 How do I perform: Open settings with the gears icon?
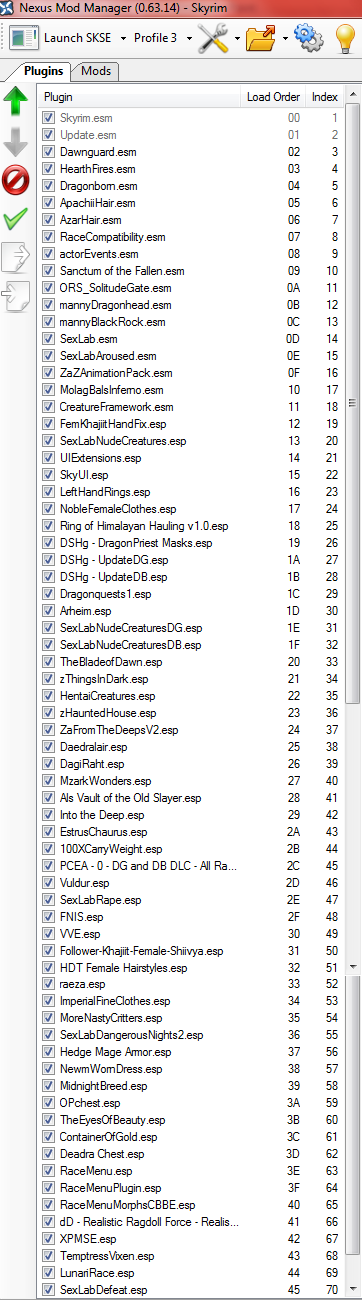click(310, 39)
